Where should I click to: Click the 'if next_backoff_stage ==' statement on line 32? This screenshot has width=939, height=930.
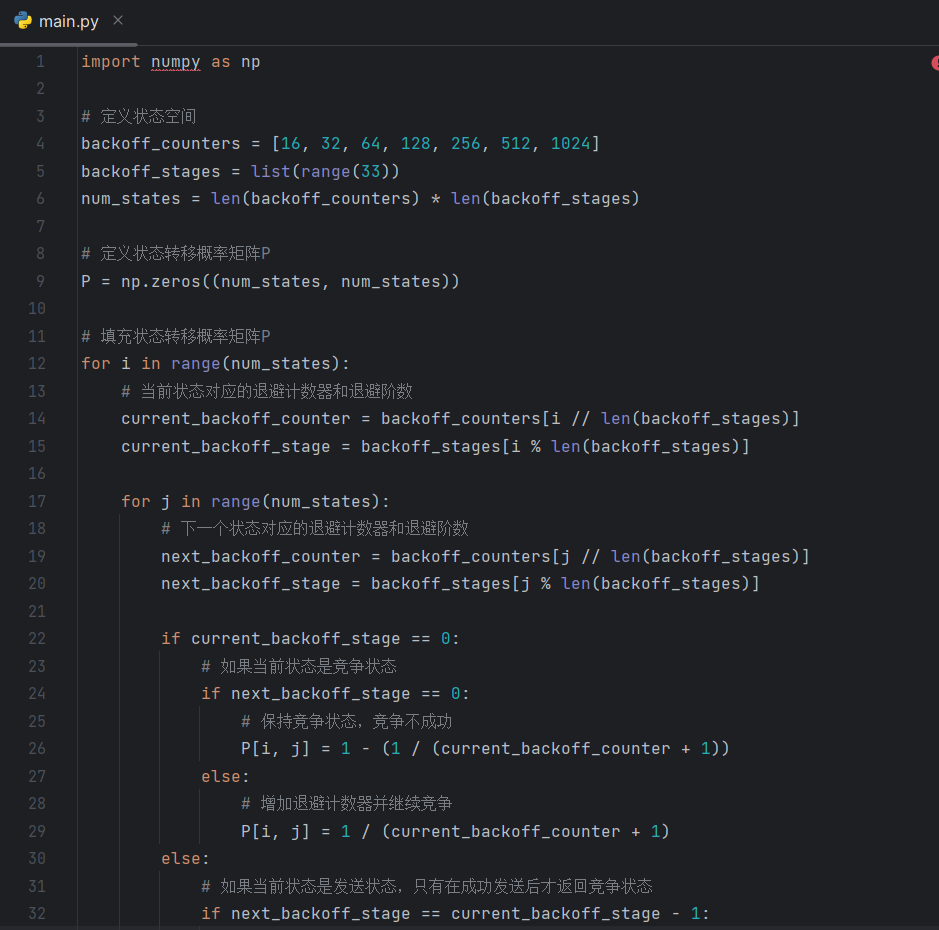[x=455, y=914]
